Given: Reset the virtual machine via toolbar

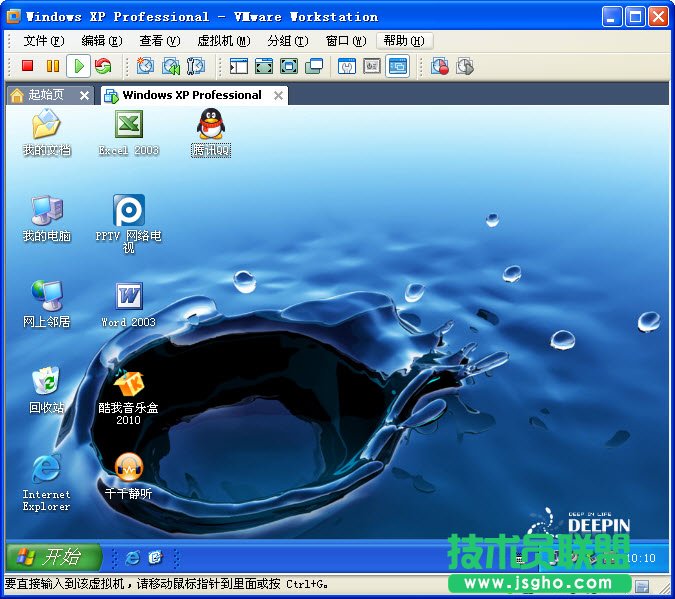Looking at the screenshot, I should pos(103,66).
